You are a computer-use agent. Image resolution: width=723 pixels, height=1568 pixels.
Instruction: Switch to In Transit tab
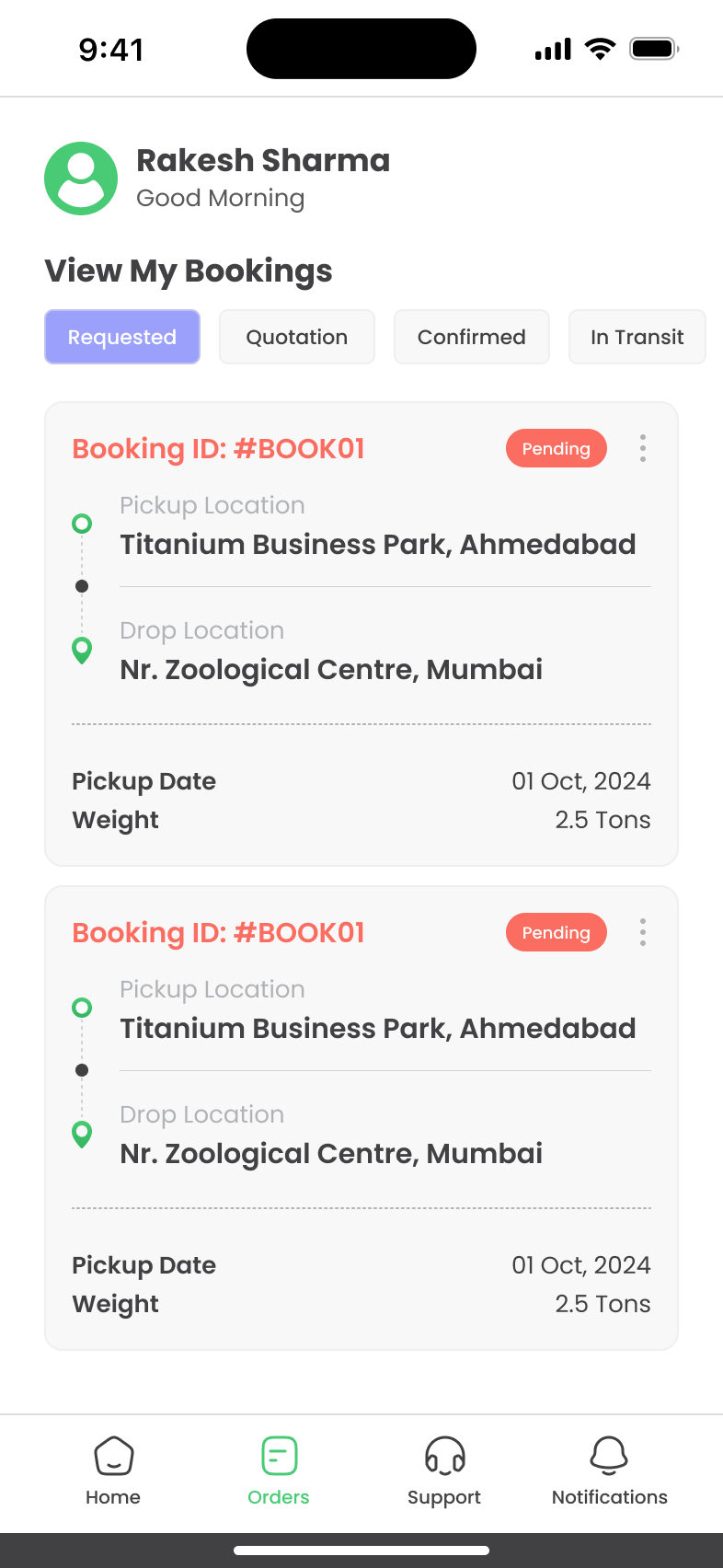[637, 337]
